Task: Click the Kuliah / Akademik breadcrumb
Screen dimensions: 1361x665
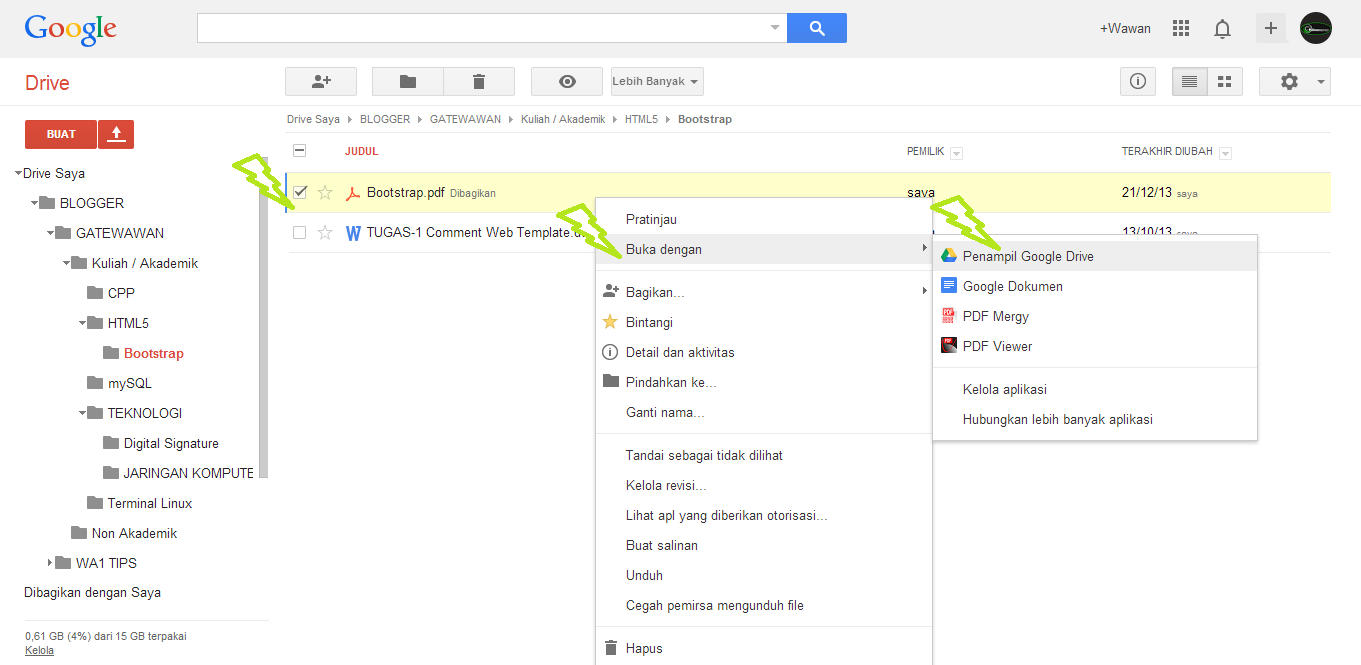Action: coord(563,119)
